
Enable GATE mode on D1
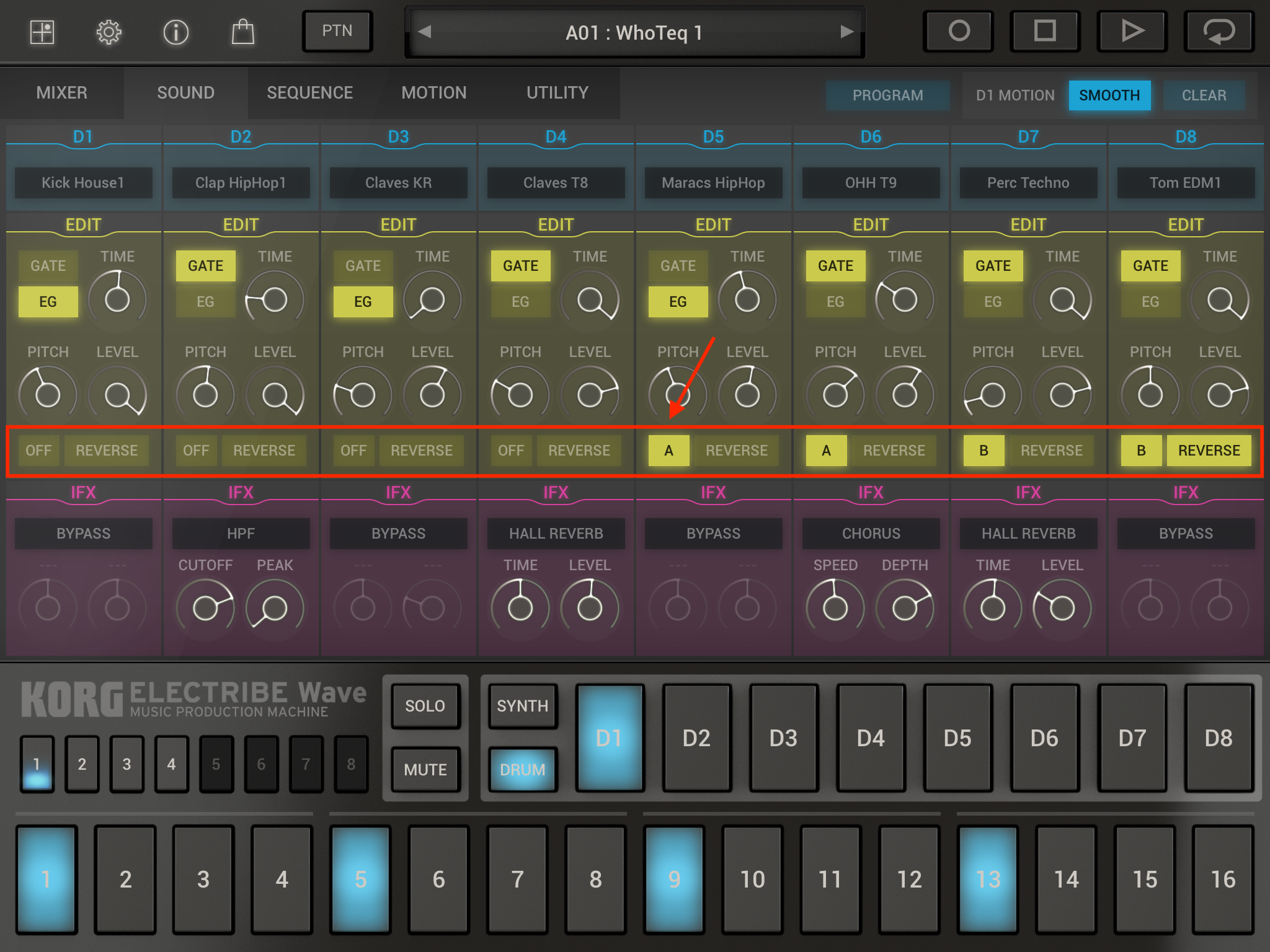[48, 266]
